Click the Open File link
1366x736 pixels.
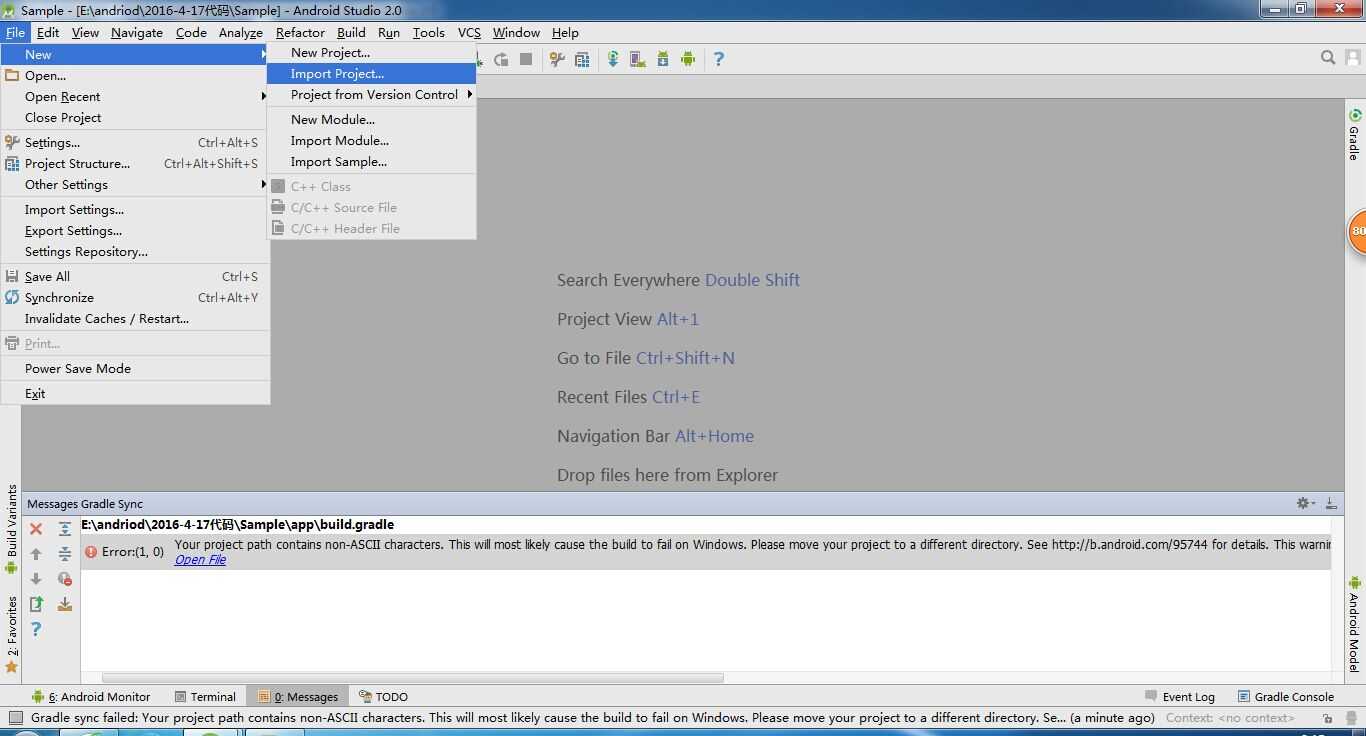click(200, 560)
